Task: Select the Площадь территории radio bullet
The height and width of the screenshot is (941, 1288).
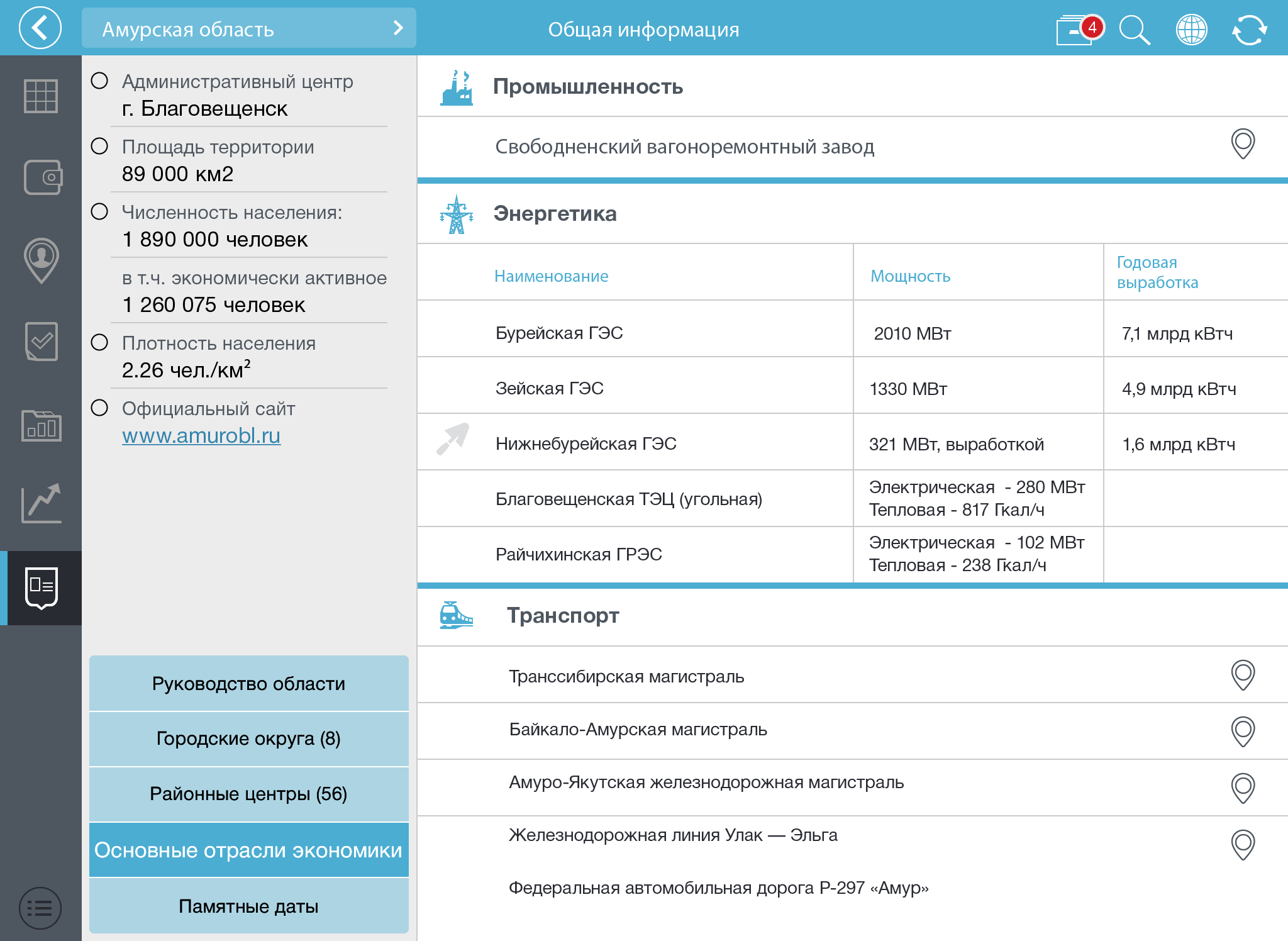Action: point(99,146)
